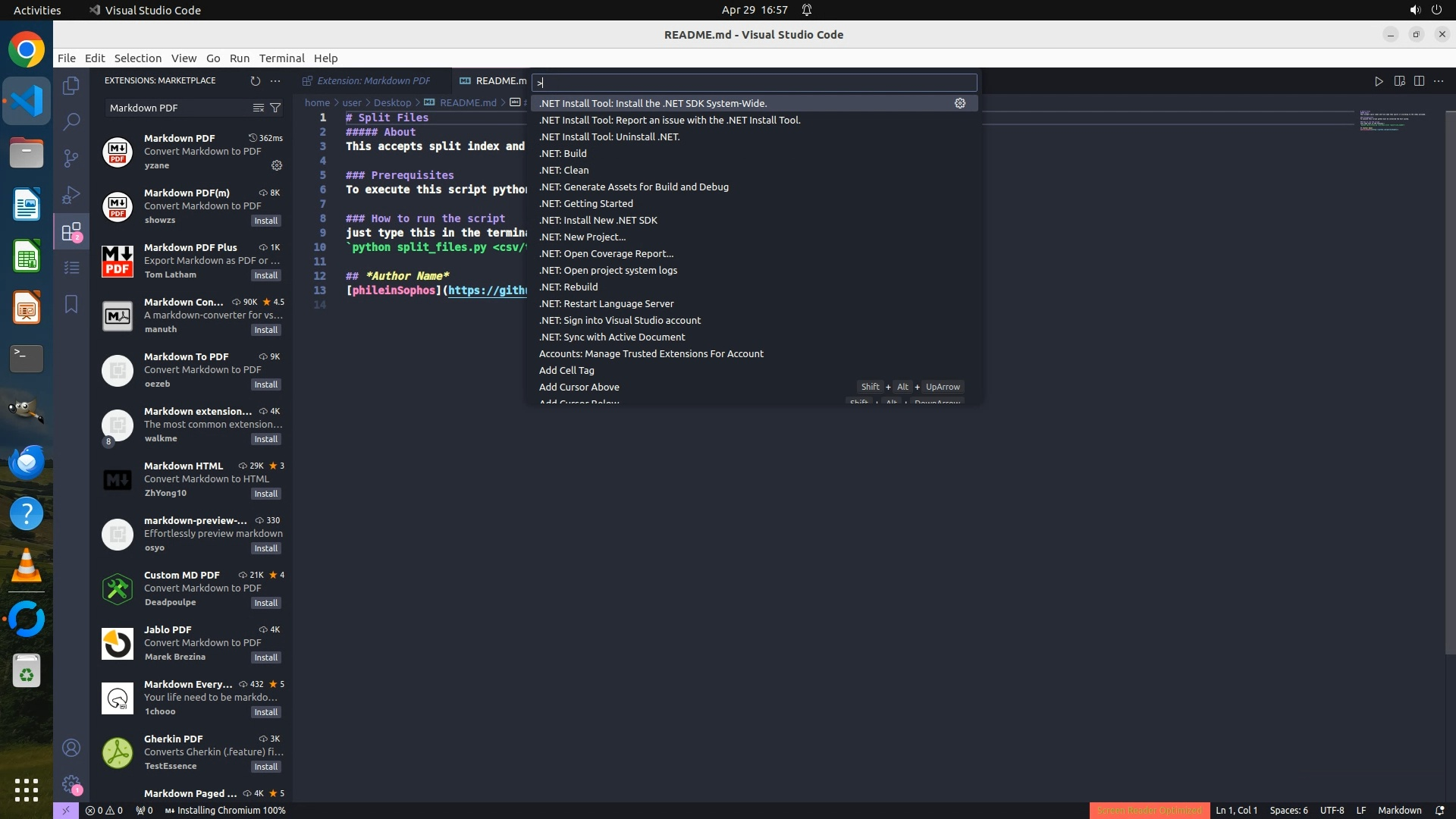This screenshot has width=1456, height=819.
Task: Open the Search view icon
Action: click(x=71, y=121)
